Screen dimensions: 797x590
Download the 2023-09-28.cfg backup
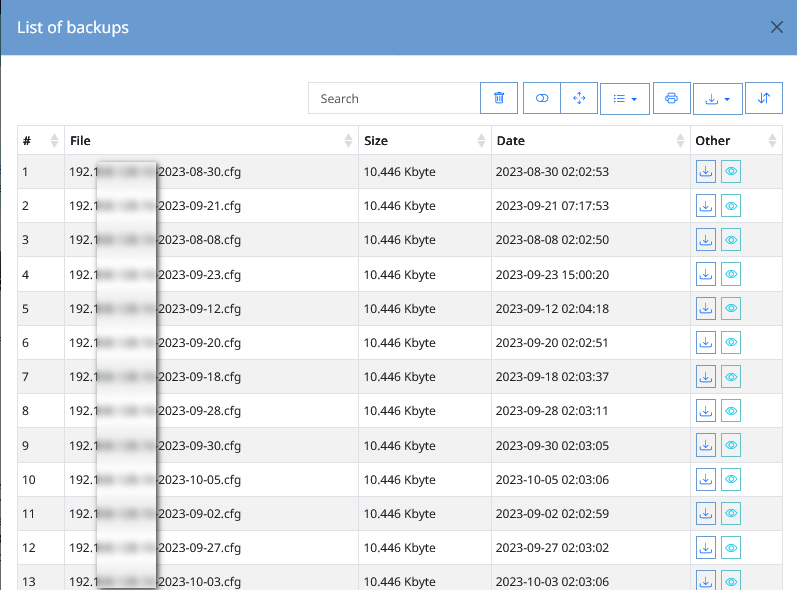[706, 411]
